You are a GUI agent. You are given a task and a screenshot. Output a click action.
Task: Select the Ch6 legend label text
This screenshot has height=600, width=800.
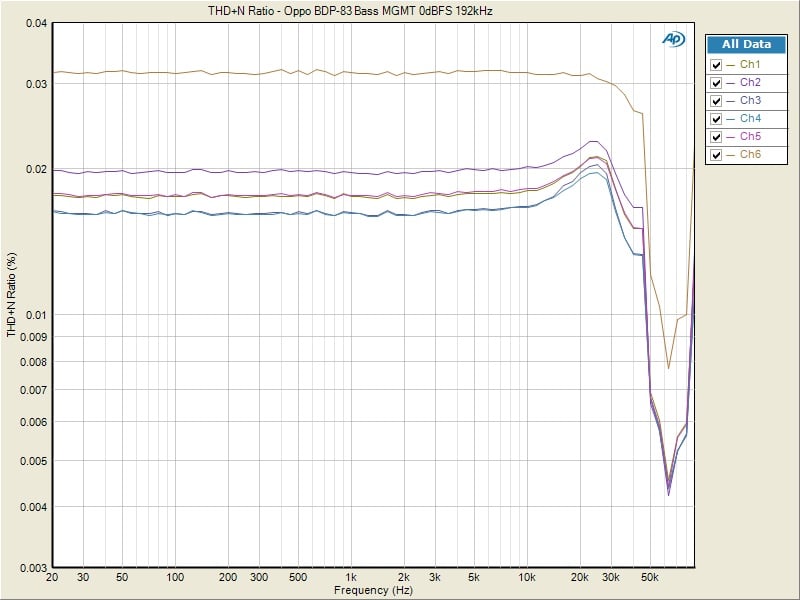pyautogui.click(x=750, y=155)
